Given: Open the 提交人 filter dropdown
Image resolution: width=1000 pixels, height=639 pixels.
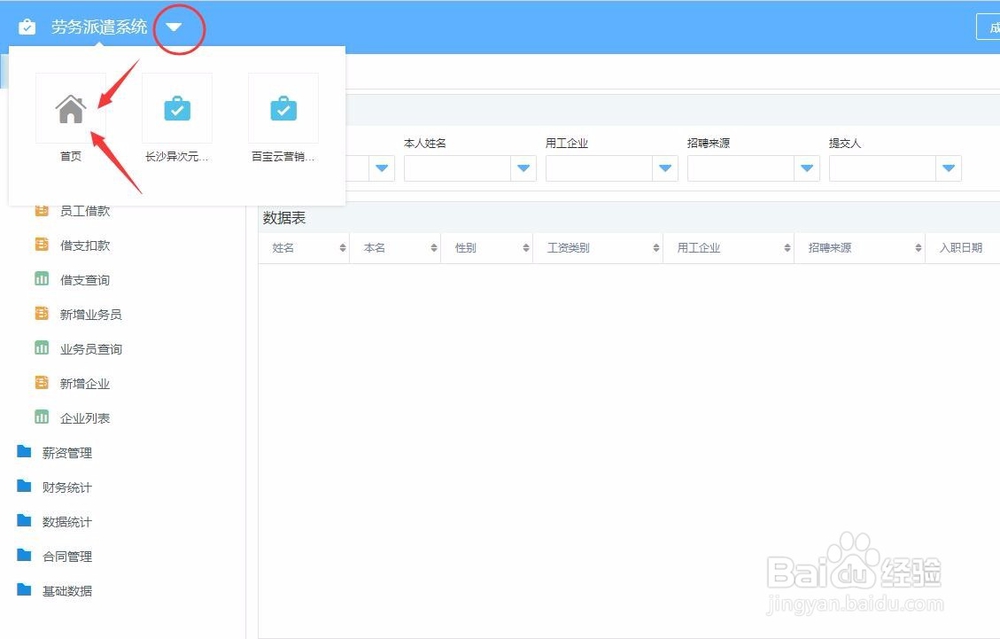Looking at the screenshot, I should 949,168.
